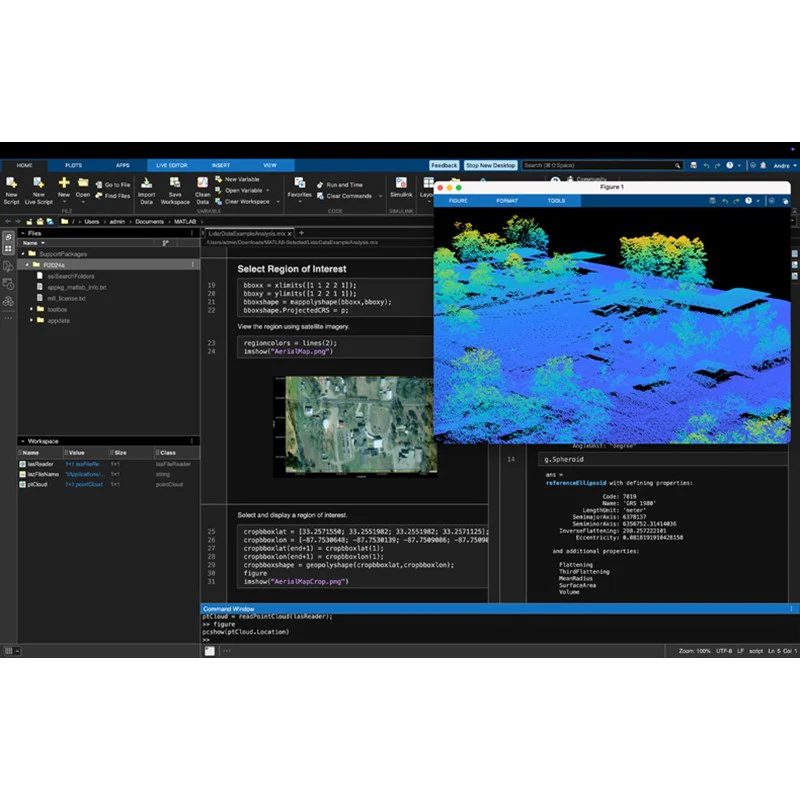Switch to the APPS tab
The height and width of the screenshot is (800, 800).
pos(122,165)
